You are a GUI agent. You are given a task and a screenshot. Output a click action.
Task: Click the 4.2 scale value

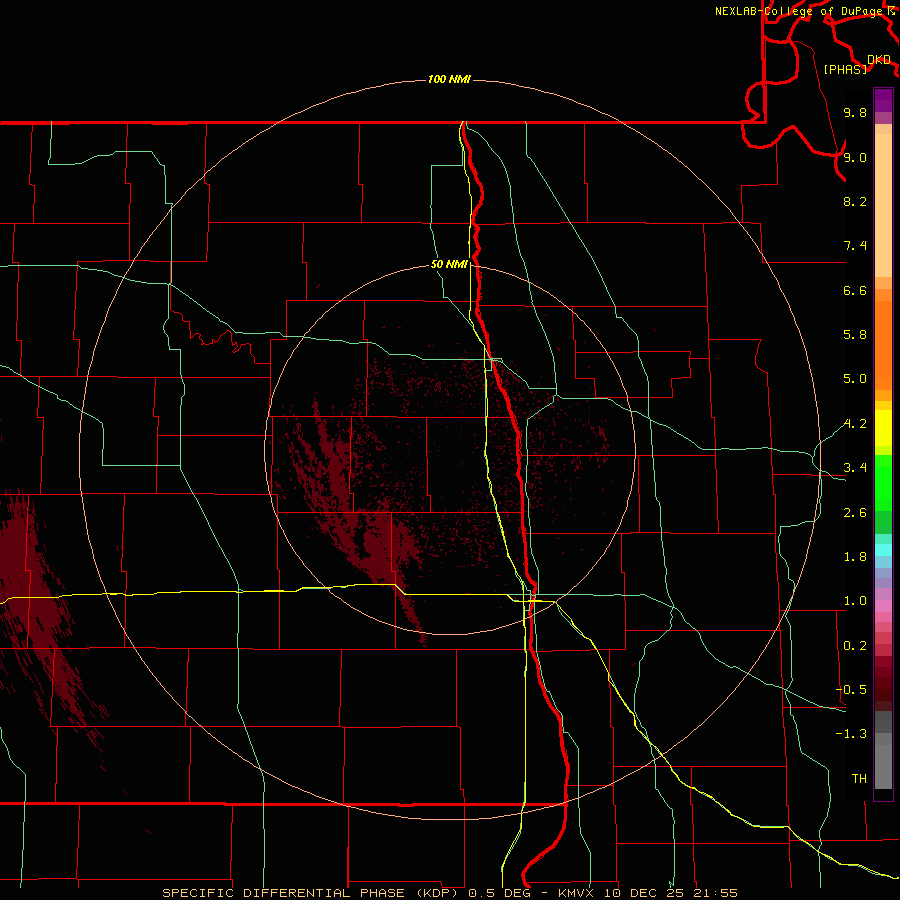click(855, 424)
